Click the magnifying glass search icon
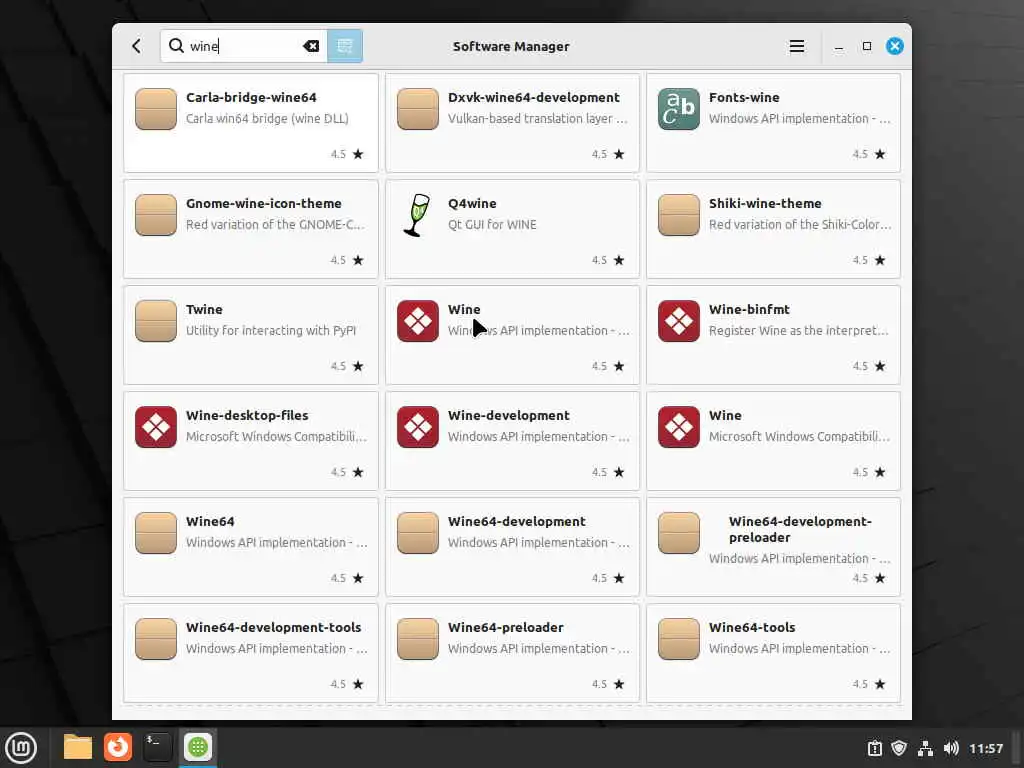Viewport: 1024px width, 768px height. point(176,46)
